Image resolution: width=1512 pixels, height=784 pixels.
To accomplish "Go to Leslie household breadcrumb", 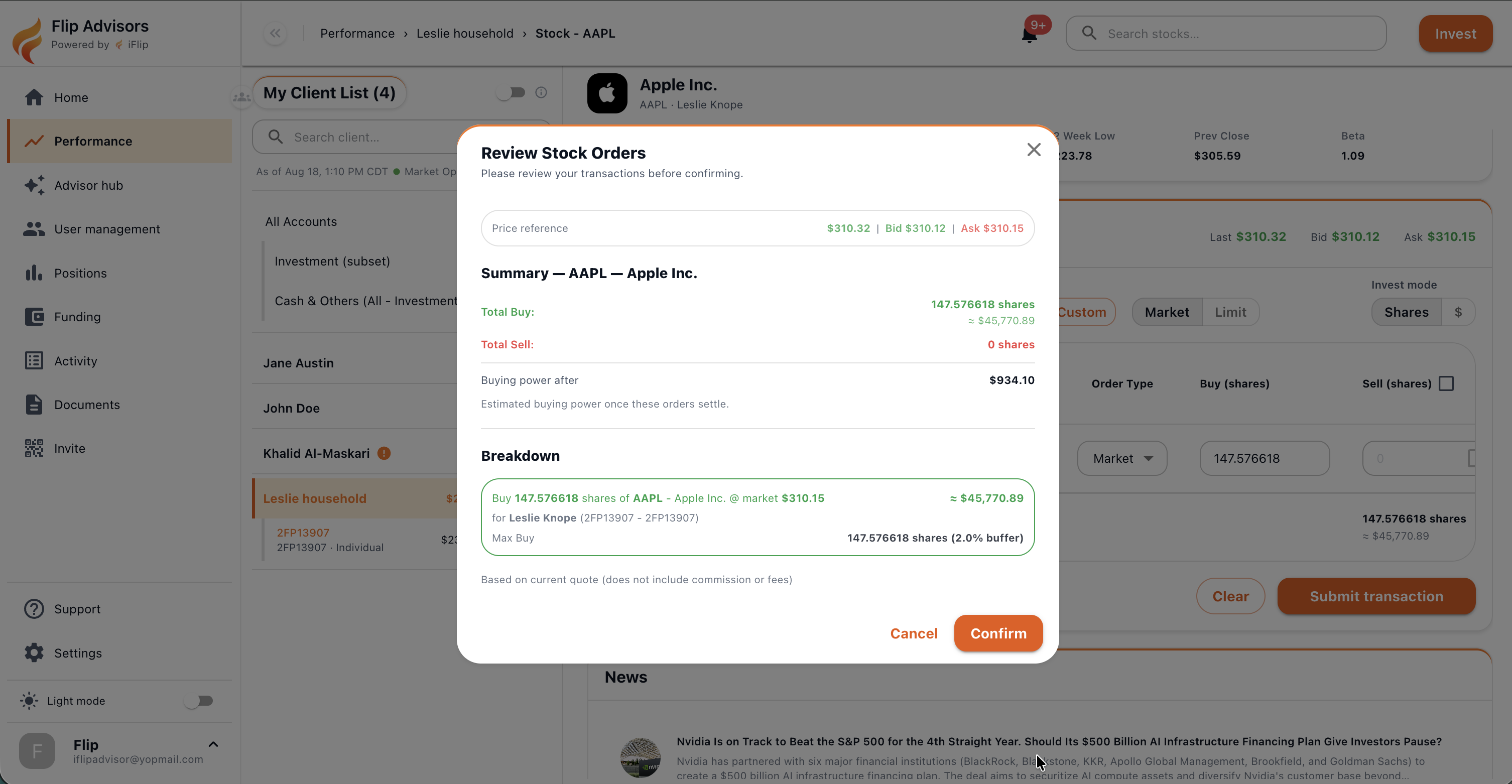I will pos(465,34).
